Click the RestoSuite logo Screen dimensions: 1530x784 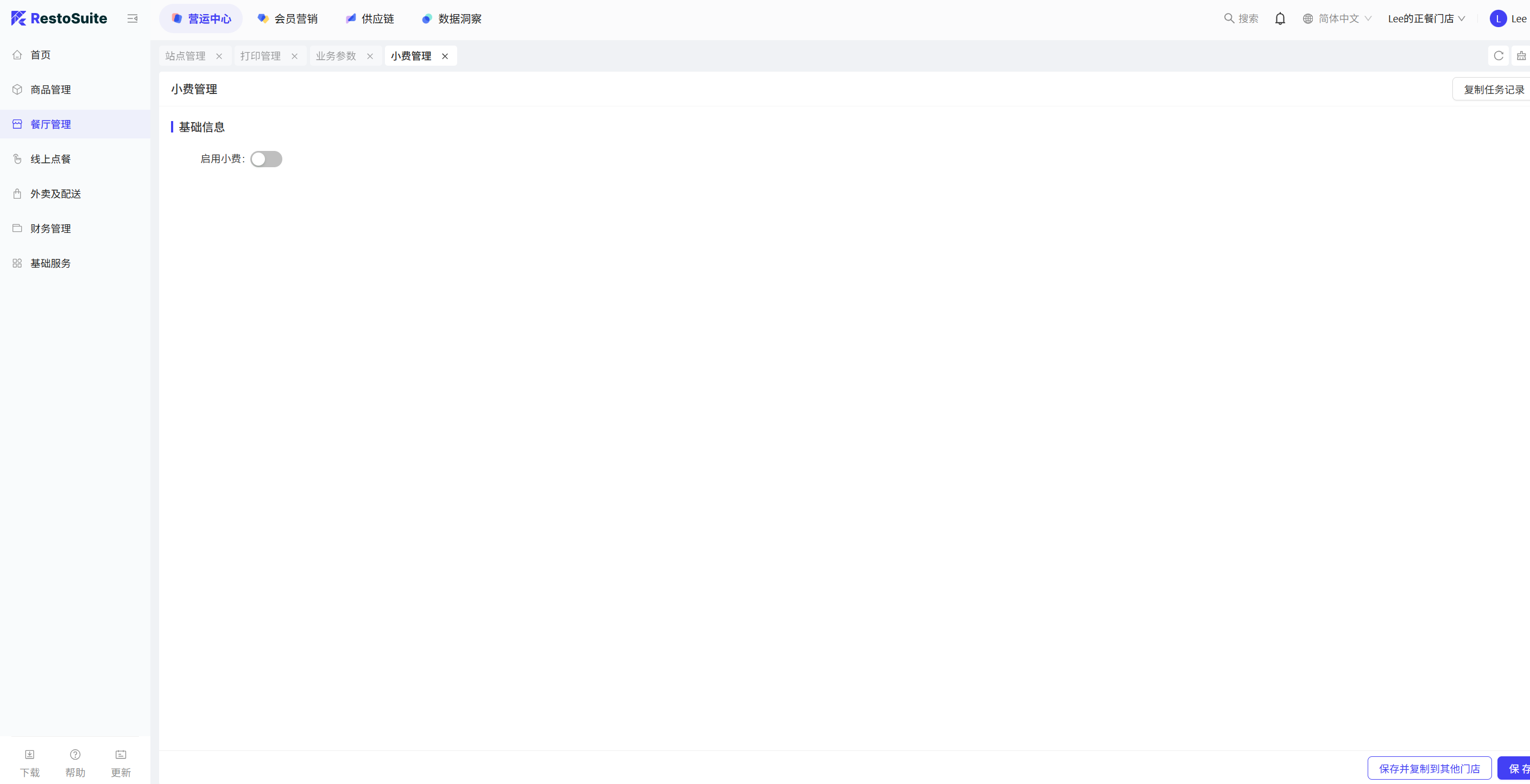pos(59,18)
